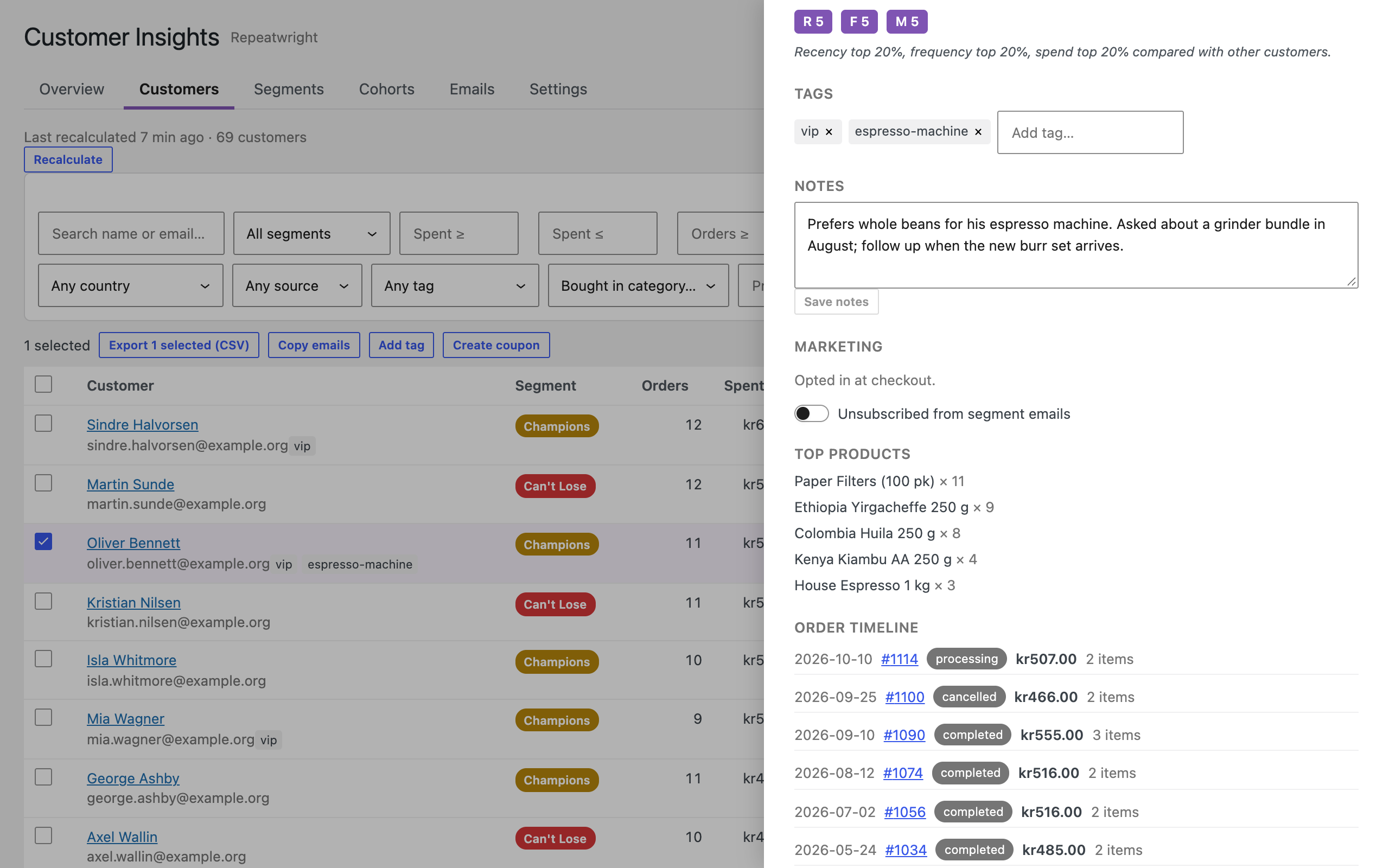Click the Add tag bulk button
Image resolution: width=1389 pixels, height=868 pixels.
[x=401, y=345]
